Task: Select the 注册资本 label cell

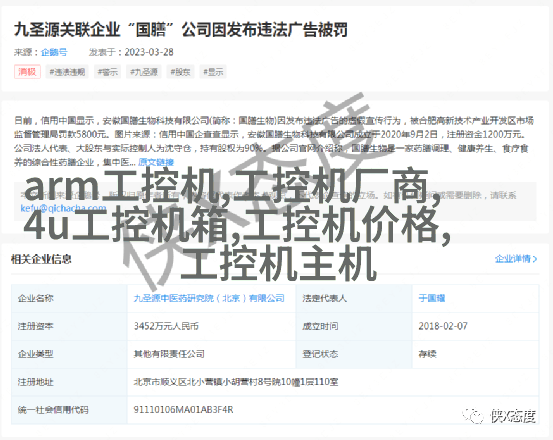Action: (69, 326)
